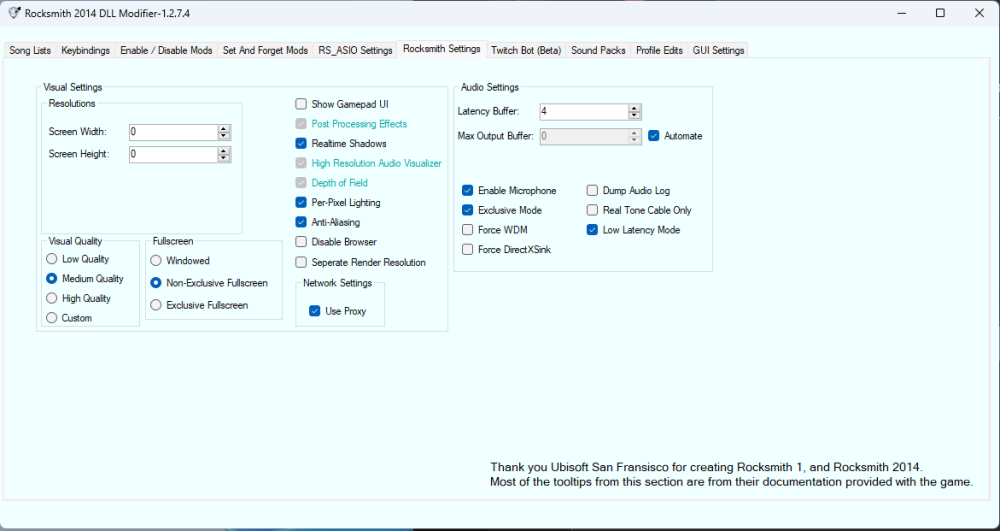Screen dimensions: 1000x531
Task: Select the High Quality radio button
Action: [52, 298]
